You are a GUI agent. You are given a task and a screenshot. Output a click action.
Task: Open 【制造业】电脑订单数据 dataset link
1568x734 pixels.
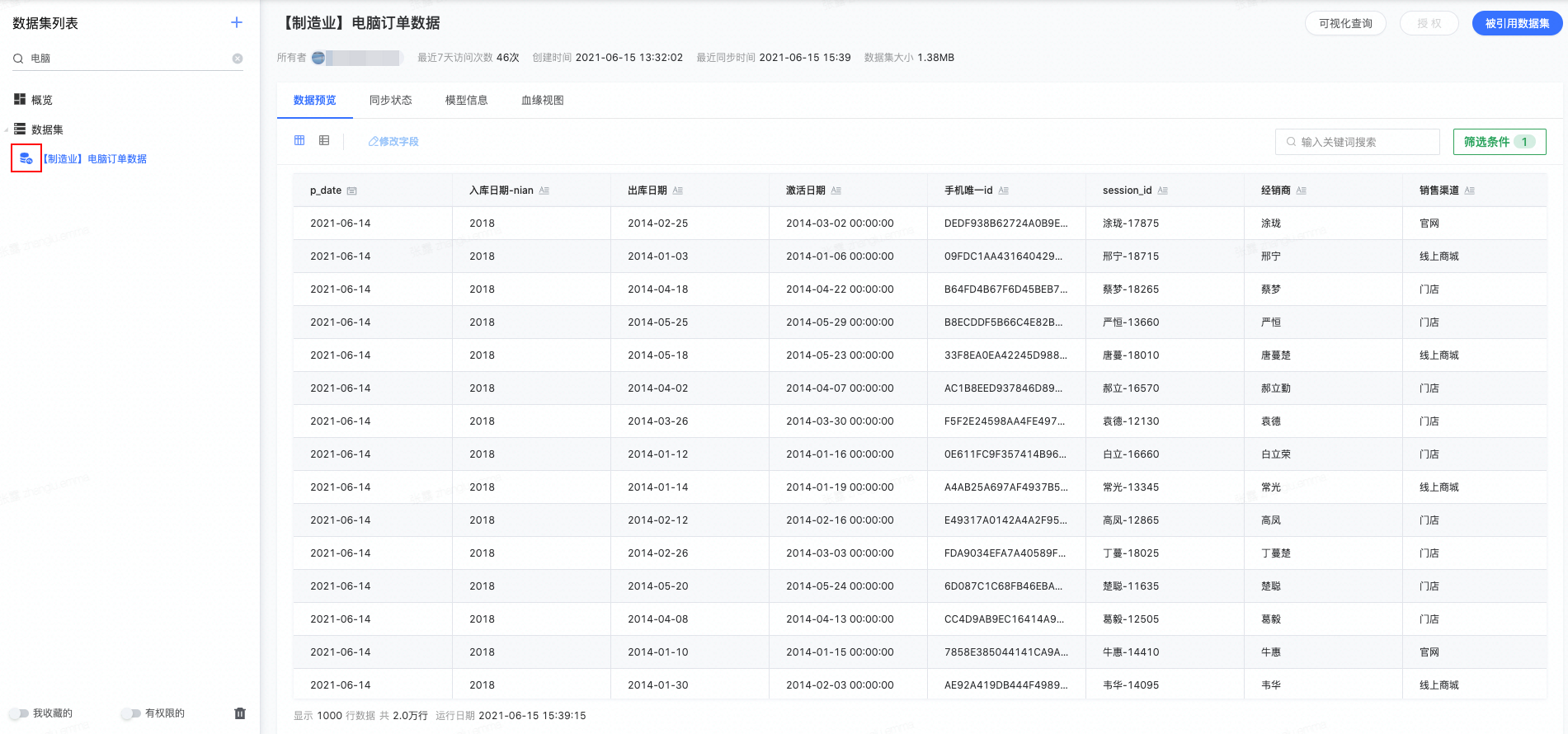(95, 159)
